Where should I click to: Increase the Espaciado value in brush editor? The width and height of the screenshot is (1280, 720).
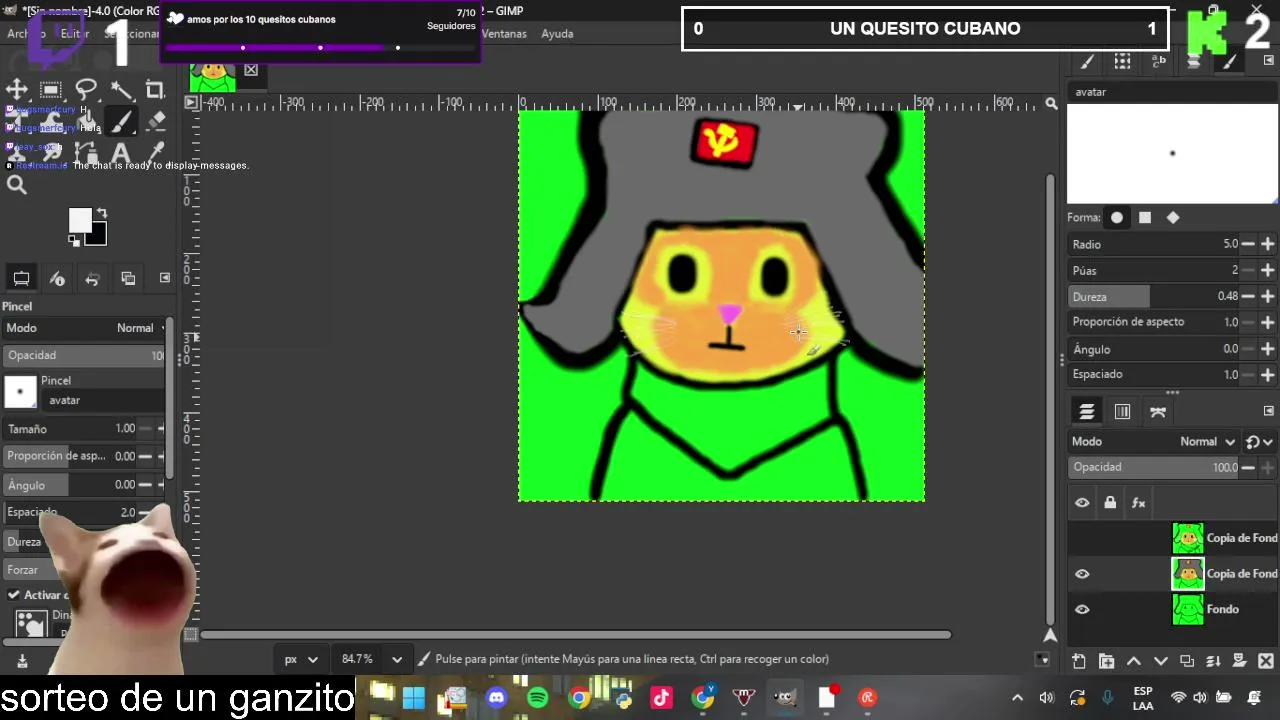[1268, 374]
